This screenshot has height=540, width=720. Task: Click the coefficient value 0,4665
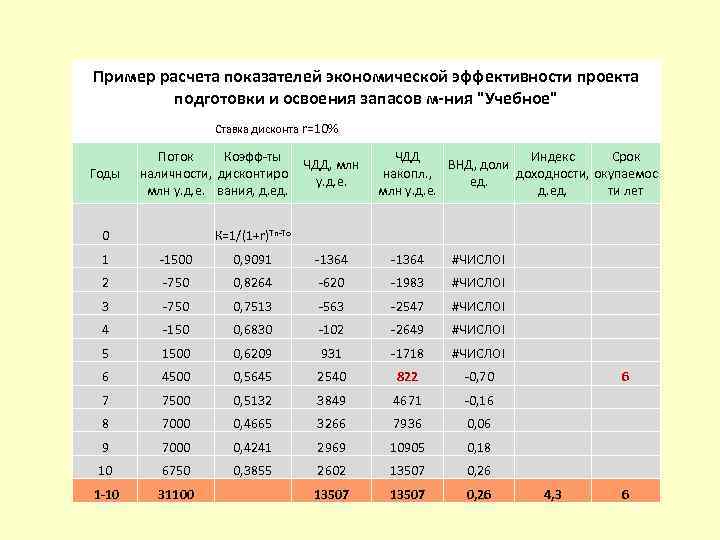pos(253,423)
